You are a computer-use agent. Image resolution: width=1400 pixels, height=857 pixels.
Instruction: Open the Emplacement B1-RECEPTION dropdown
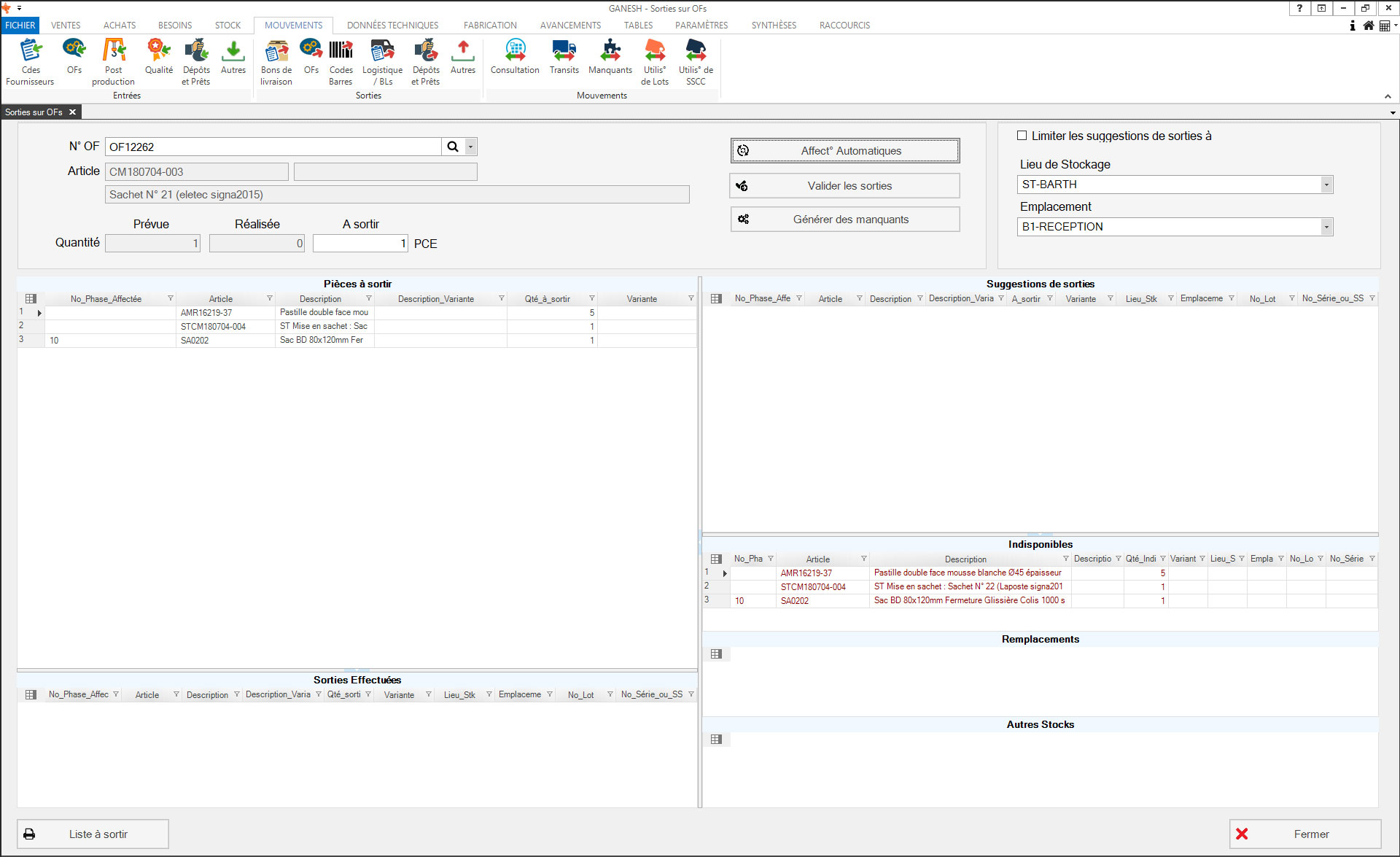click(1326, 227)
